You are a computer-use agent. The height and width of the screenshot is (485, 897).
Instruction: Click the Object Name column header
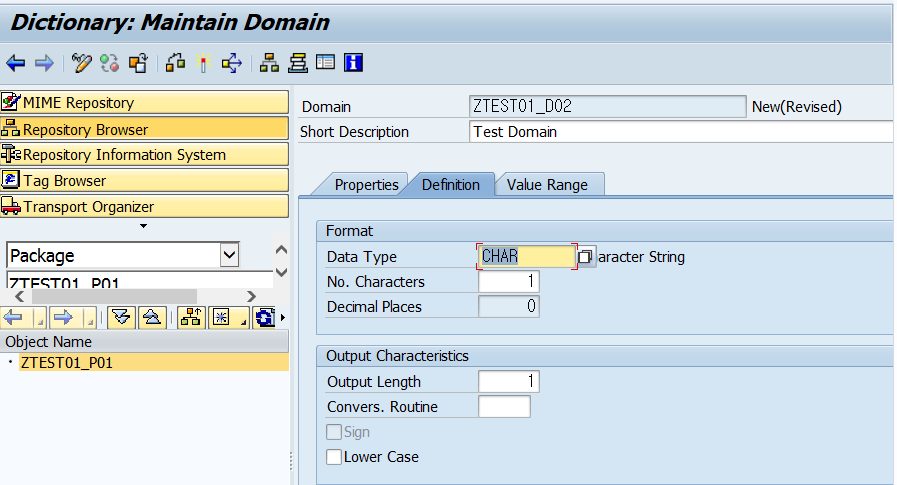[144, 341]
